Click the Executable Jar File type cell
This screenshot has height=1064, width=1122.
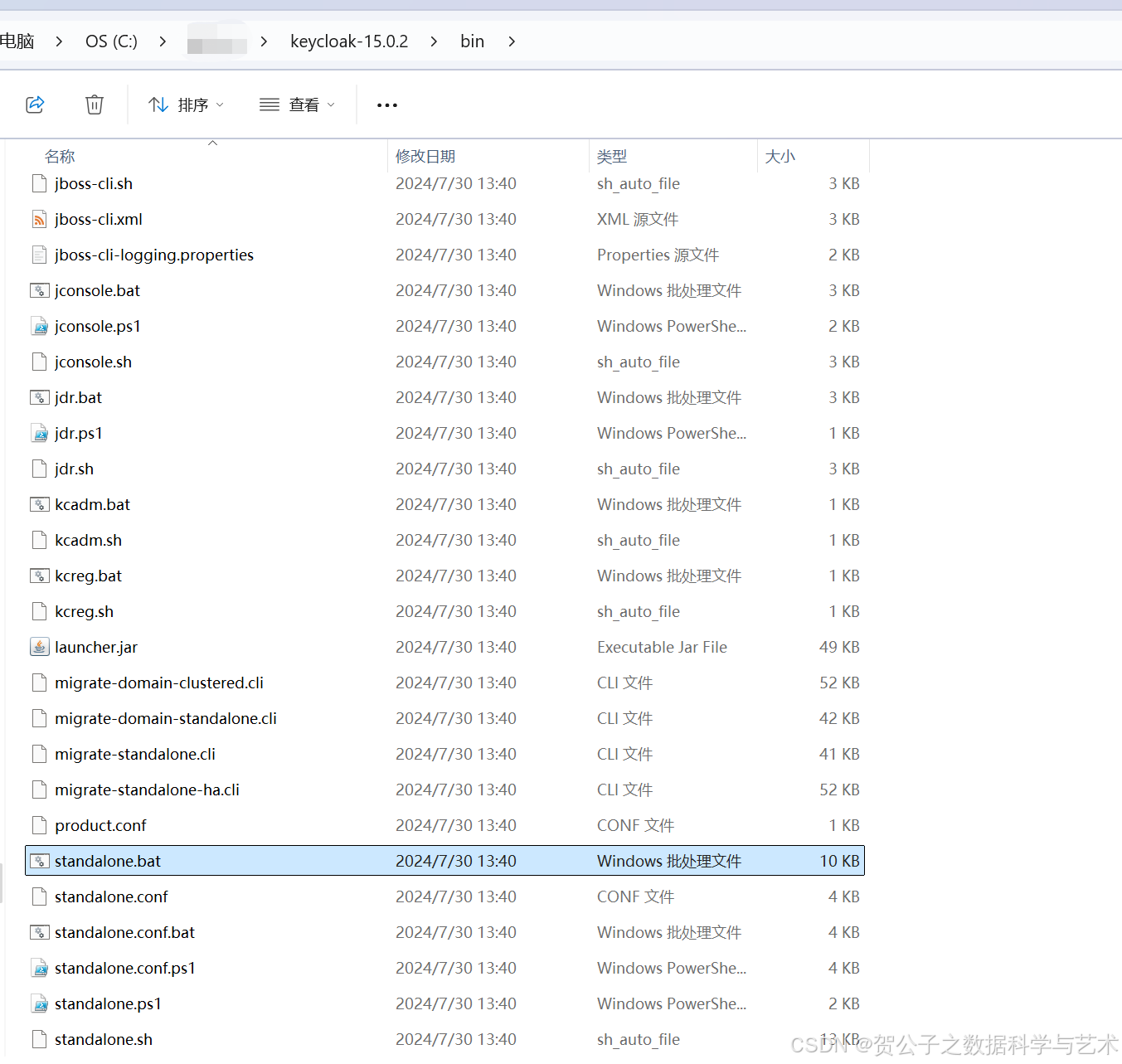tap(662, 647)
